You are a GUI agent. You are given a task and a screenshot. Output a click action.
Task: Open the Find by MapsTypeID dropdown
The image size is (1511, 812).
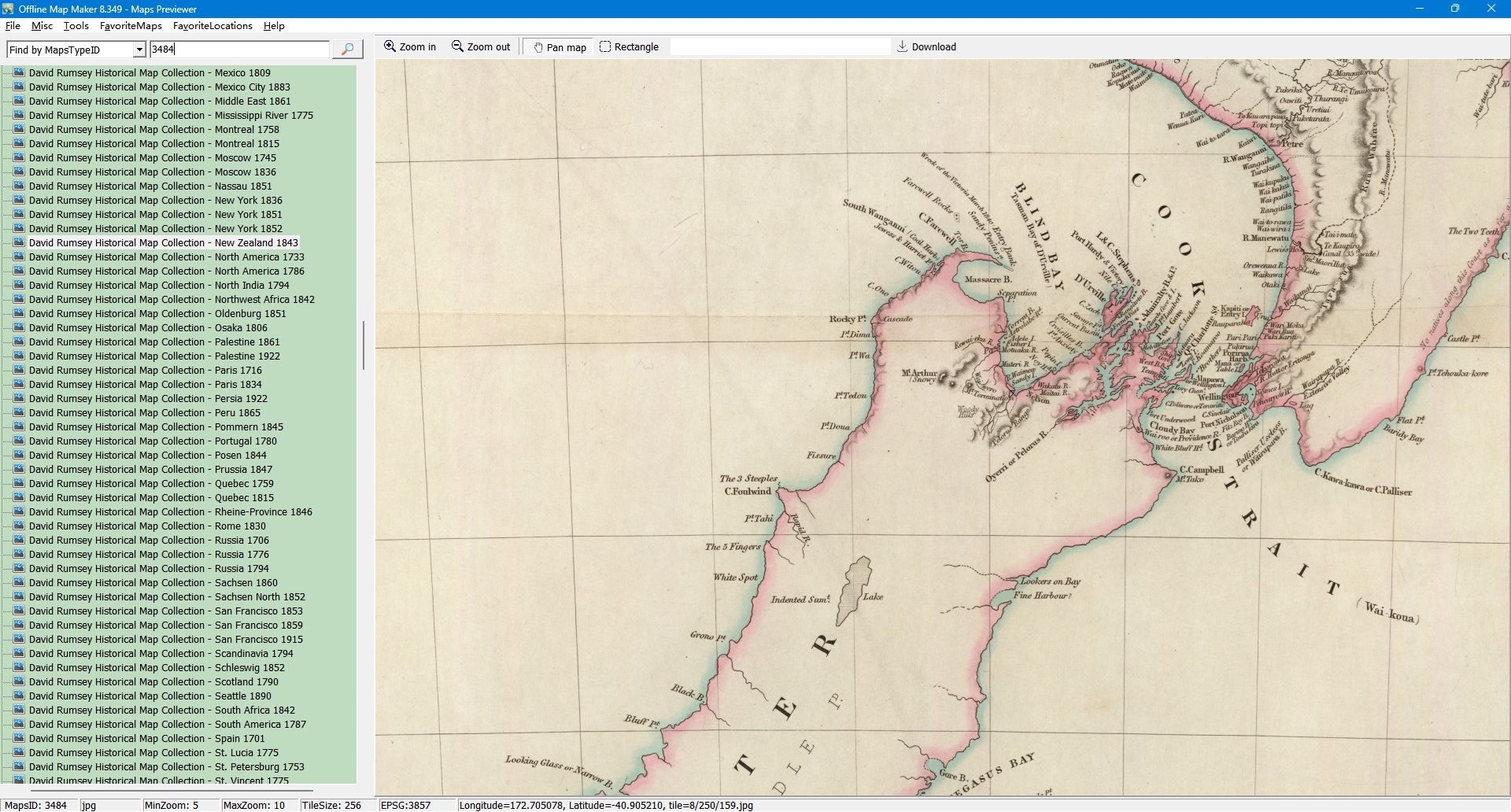(x=139, y=50)
